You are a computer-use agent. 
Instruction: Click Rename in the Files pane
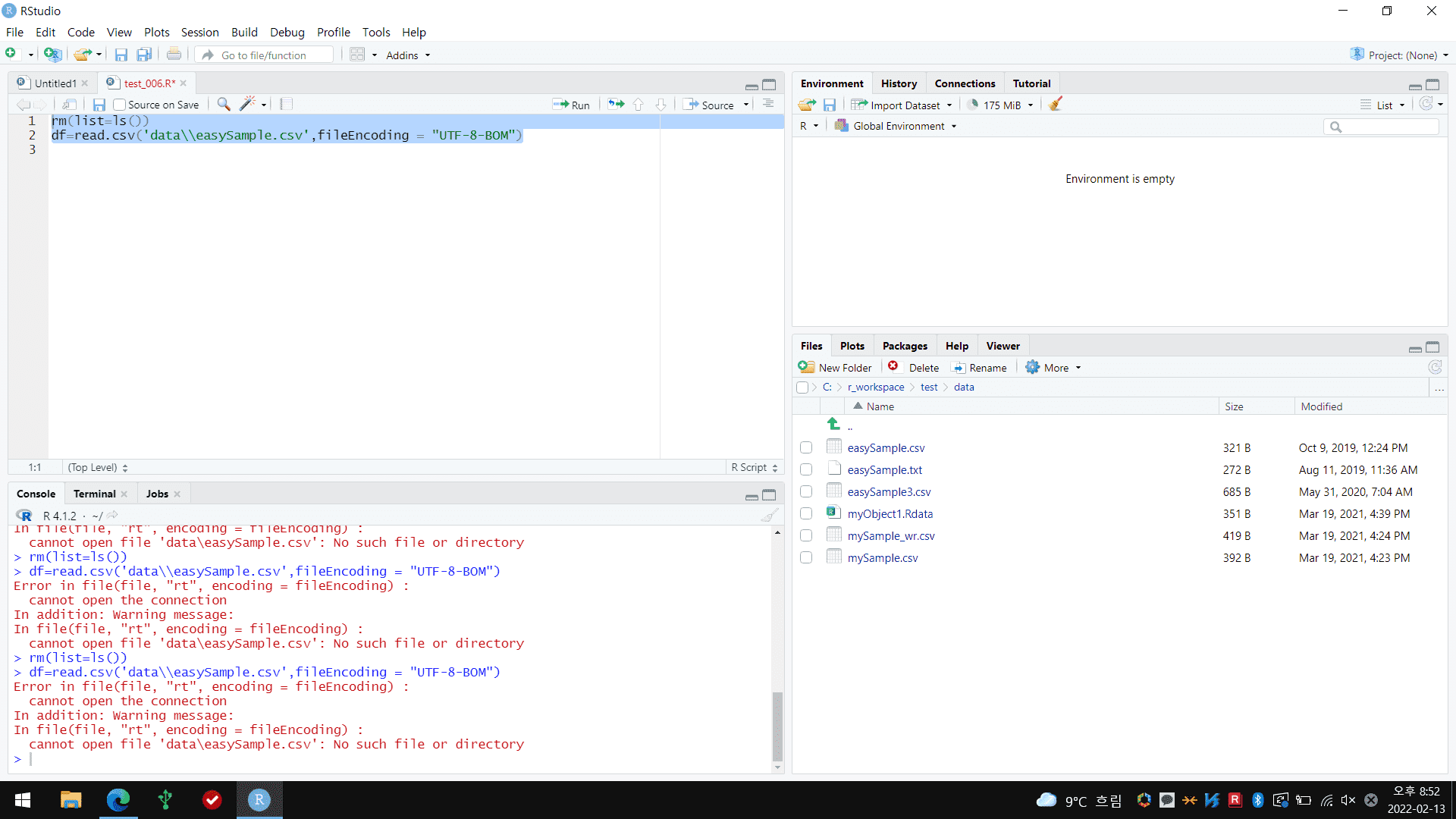point(979,368)
